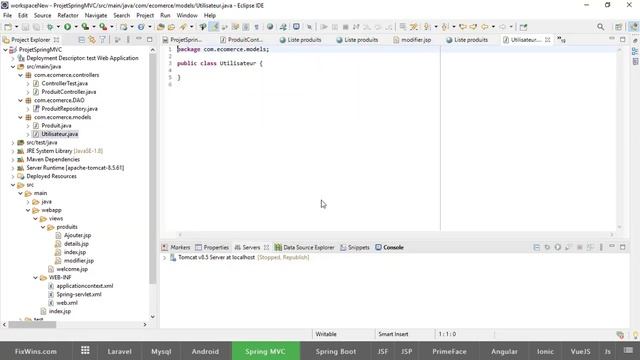Open the Markers tab
Screen dimensions: 640x360
point(176,247)
